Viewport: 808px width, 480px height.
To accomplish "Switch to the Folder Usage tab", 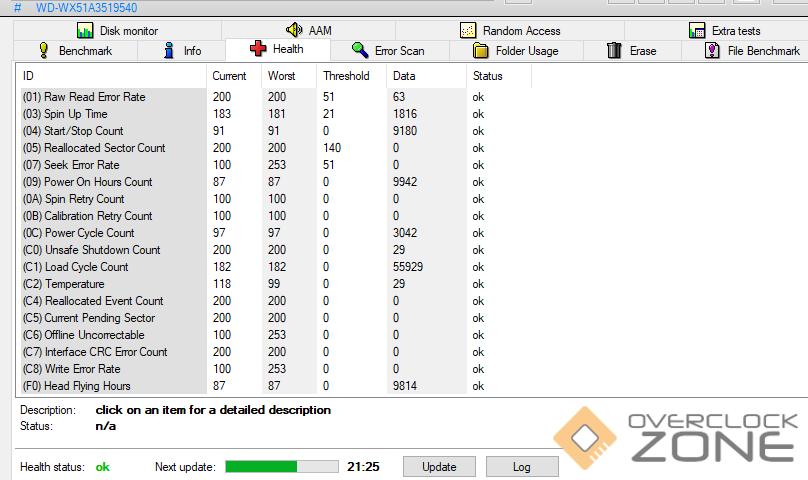I will point(516,51).
